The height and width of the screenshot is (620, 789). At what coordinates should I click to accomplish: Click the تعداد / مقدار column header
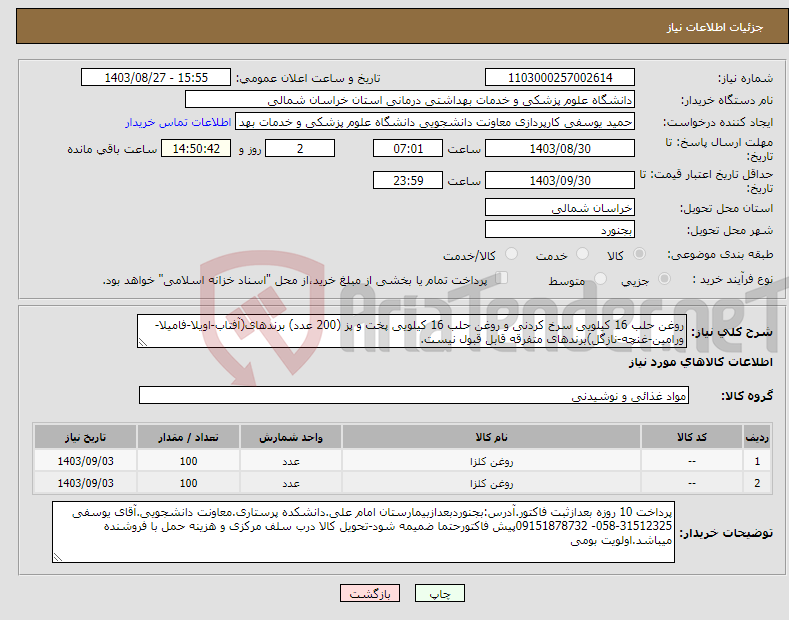188,437
